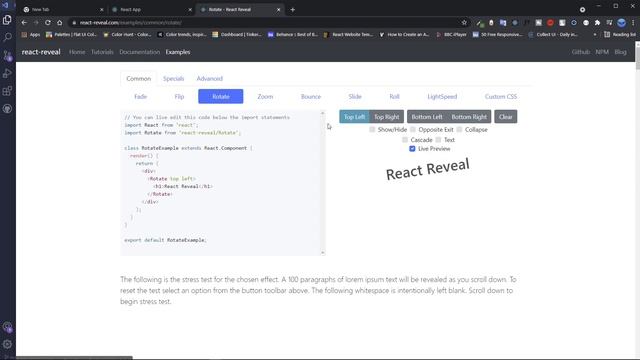
Task: Open VS Code Manage gear icon
Action: tap(7, 344)
